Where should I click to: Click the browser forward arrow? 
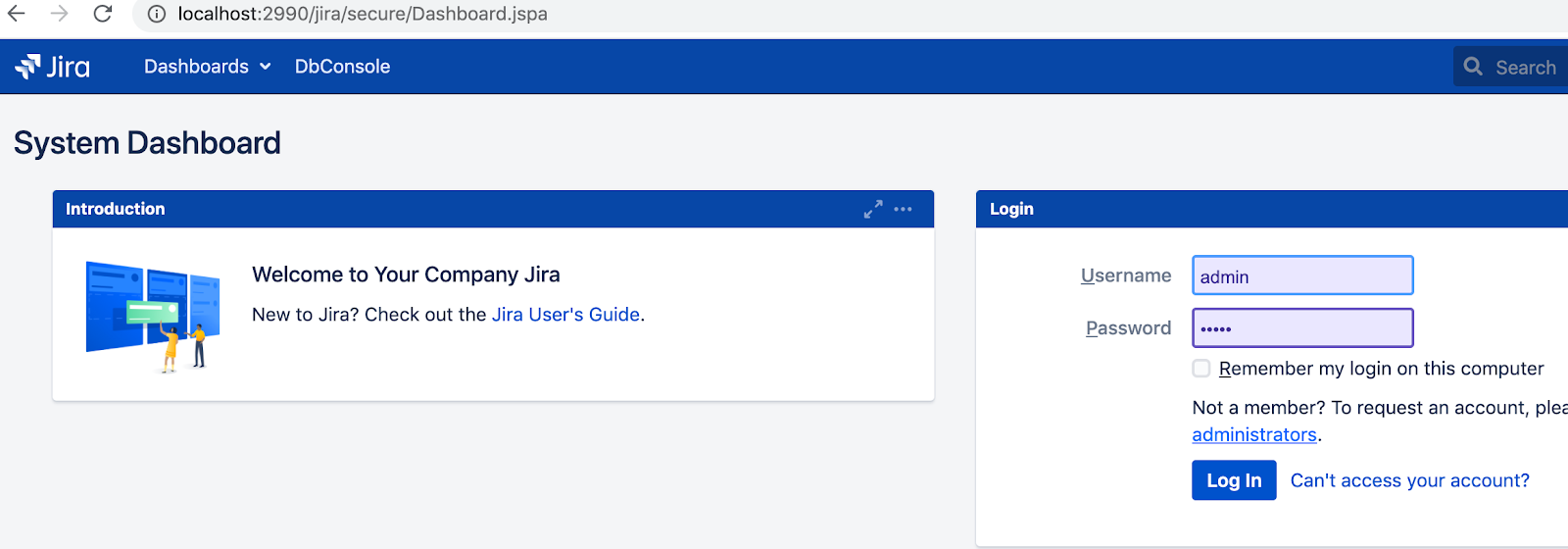60,14
